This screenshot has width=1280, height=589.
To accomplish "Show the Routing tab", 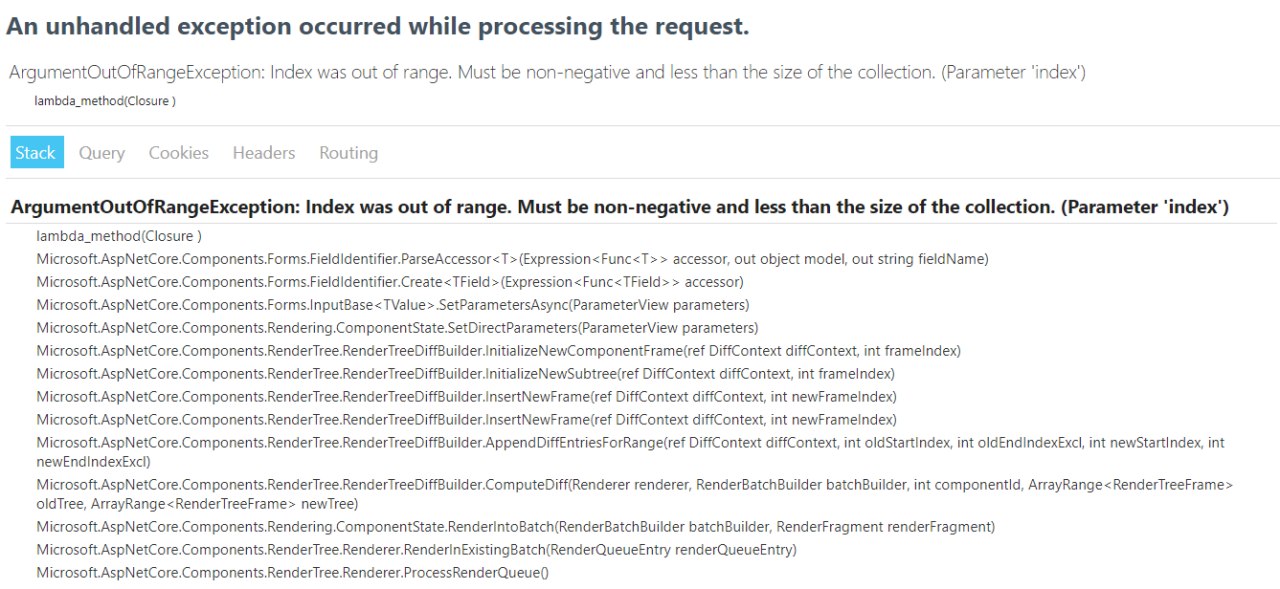I will 349,153.
